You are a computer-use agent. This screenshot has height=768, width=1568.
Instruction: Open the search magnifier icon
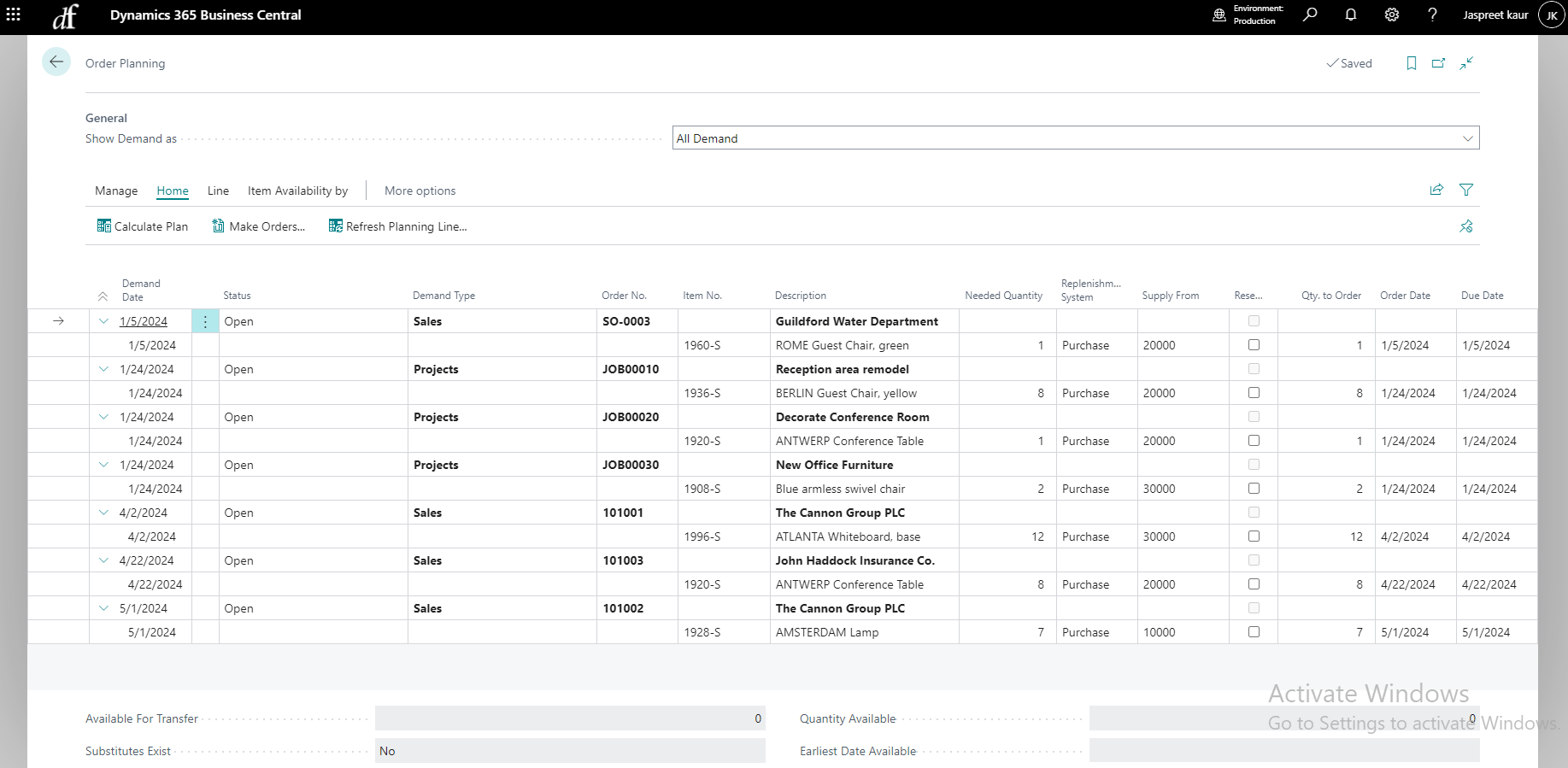click(x=1309, y=15)
